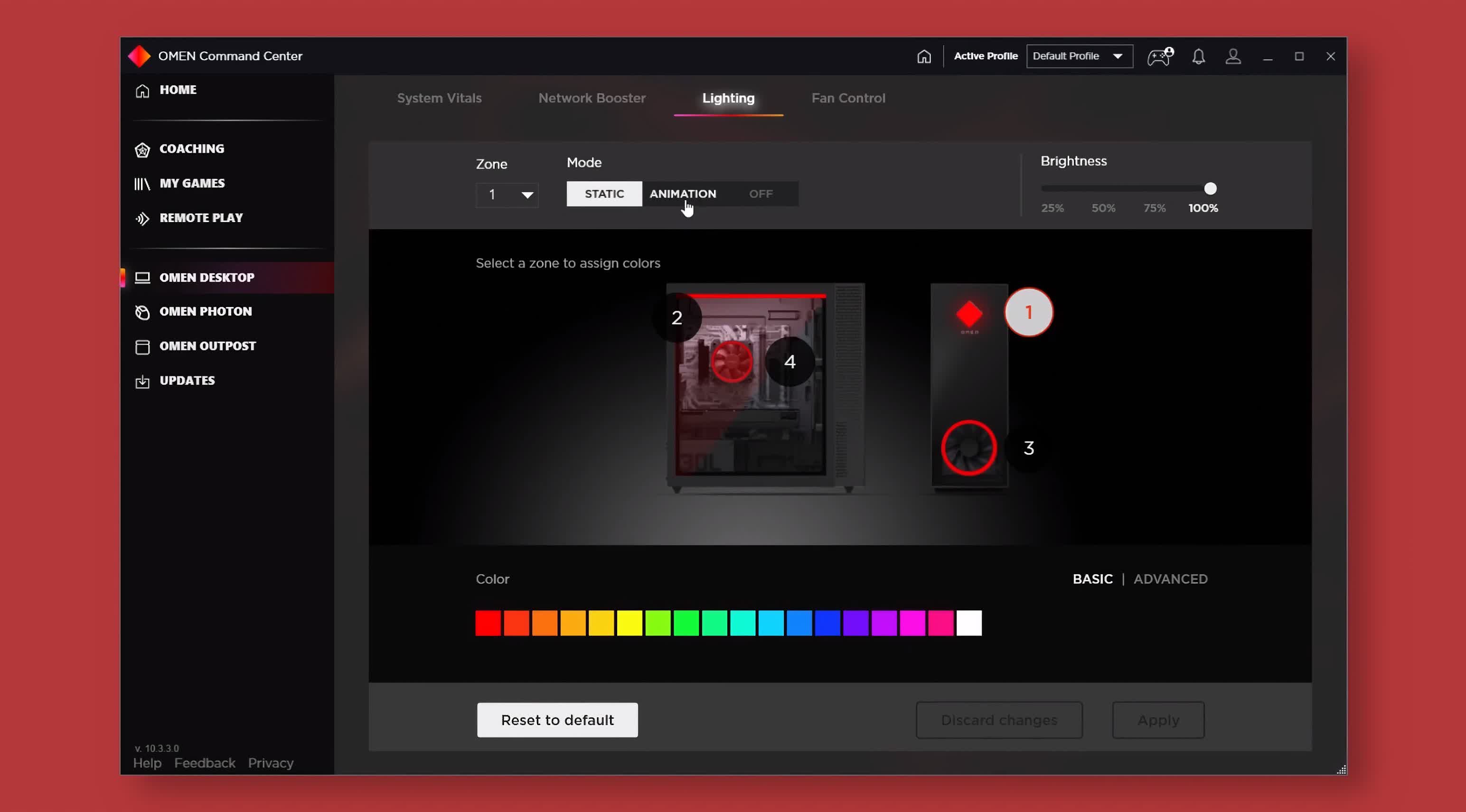Screen dimensions: 1466x812
Task: Open the My Games menu label
Action: pyautogui.click(x=192, y=183)
